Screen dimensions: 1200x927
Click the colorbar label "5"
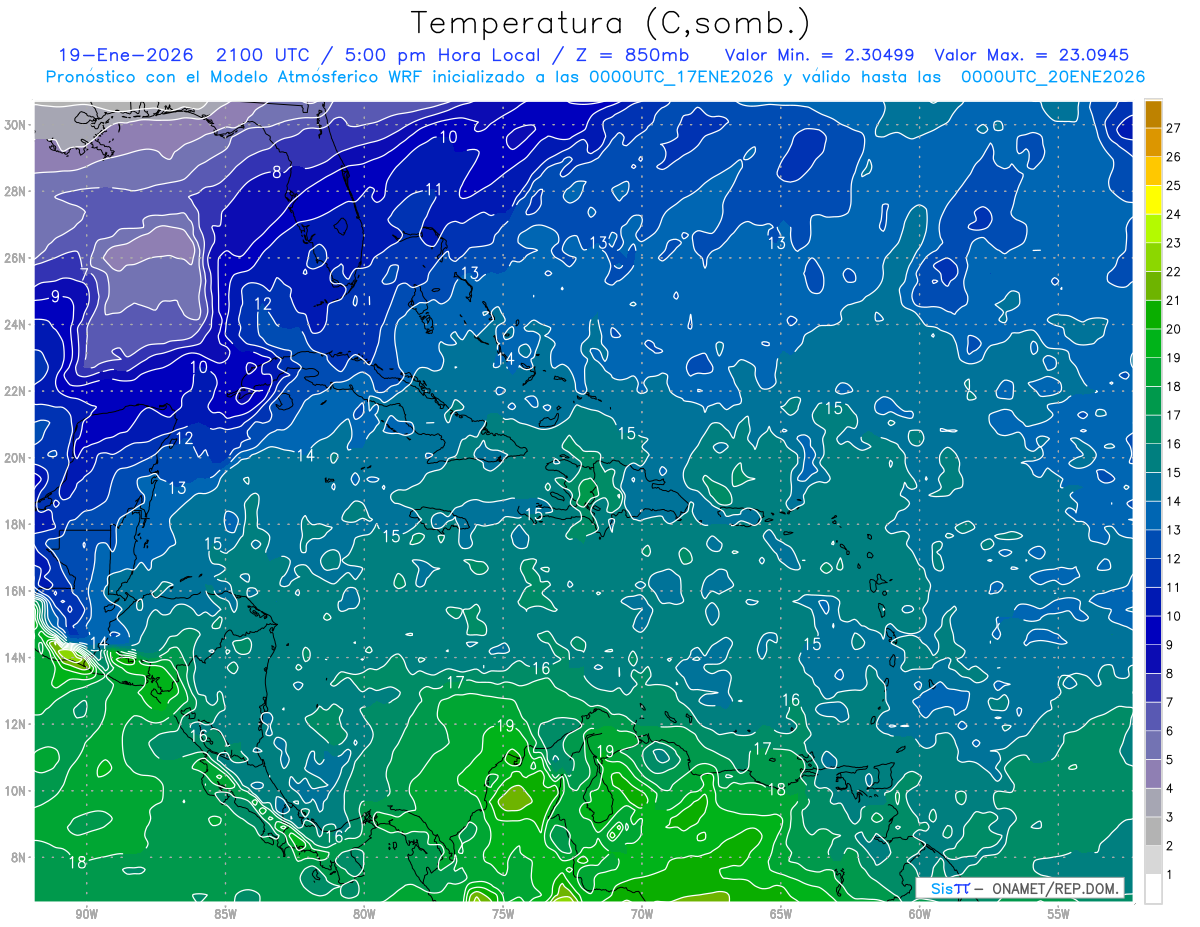pyautogui.click(x=1169, y=760)
